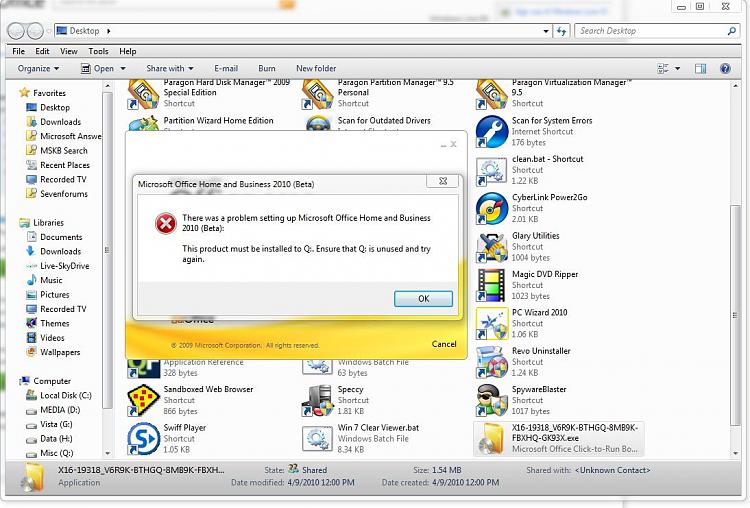750x508 pixels.
Task: Click the Search Desktop field
Action: point(651,31)
